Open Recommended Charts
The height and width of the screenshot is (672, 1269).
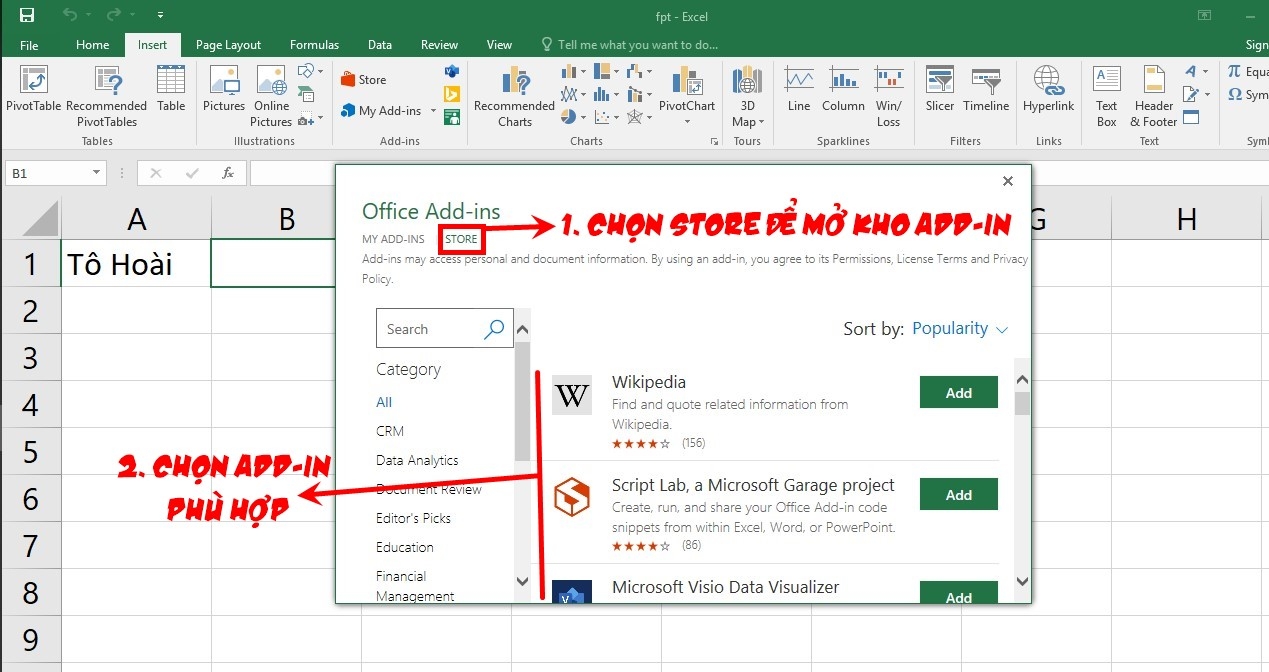pyautogui.click(x=514, y=96)
